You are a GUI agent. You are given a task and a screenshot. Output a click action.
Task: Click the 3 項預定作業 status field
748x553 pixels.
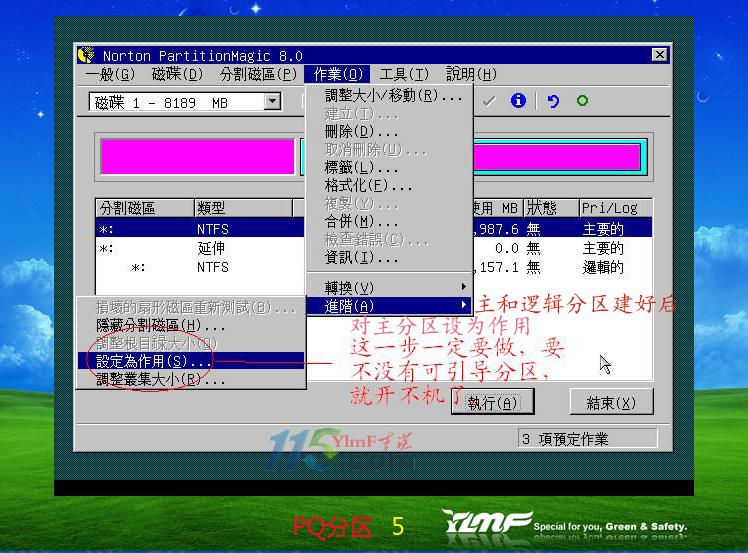point(588,438)
